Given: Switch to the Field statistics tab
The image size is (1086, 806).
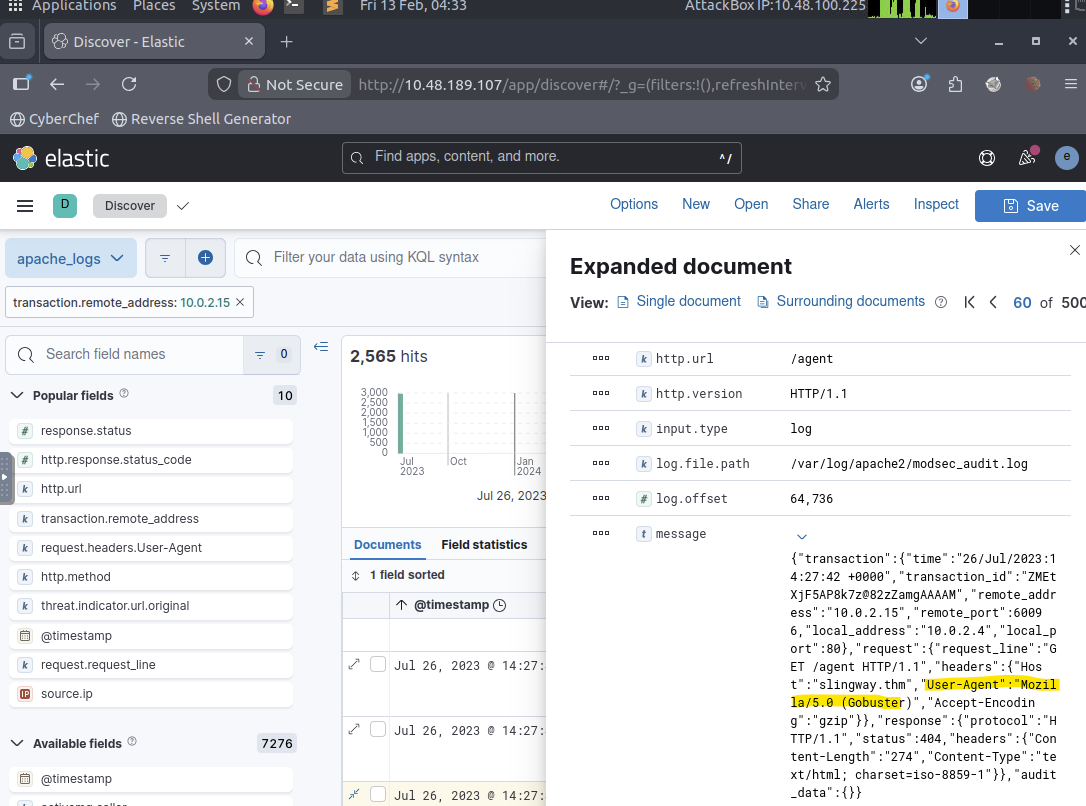Looking at the screenshot, I should pyautogui.click(x=484, y=545).
